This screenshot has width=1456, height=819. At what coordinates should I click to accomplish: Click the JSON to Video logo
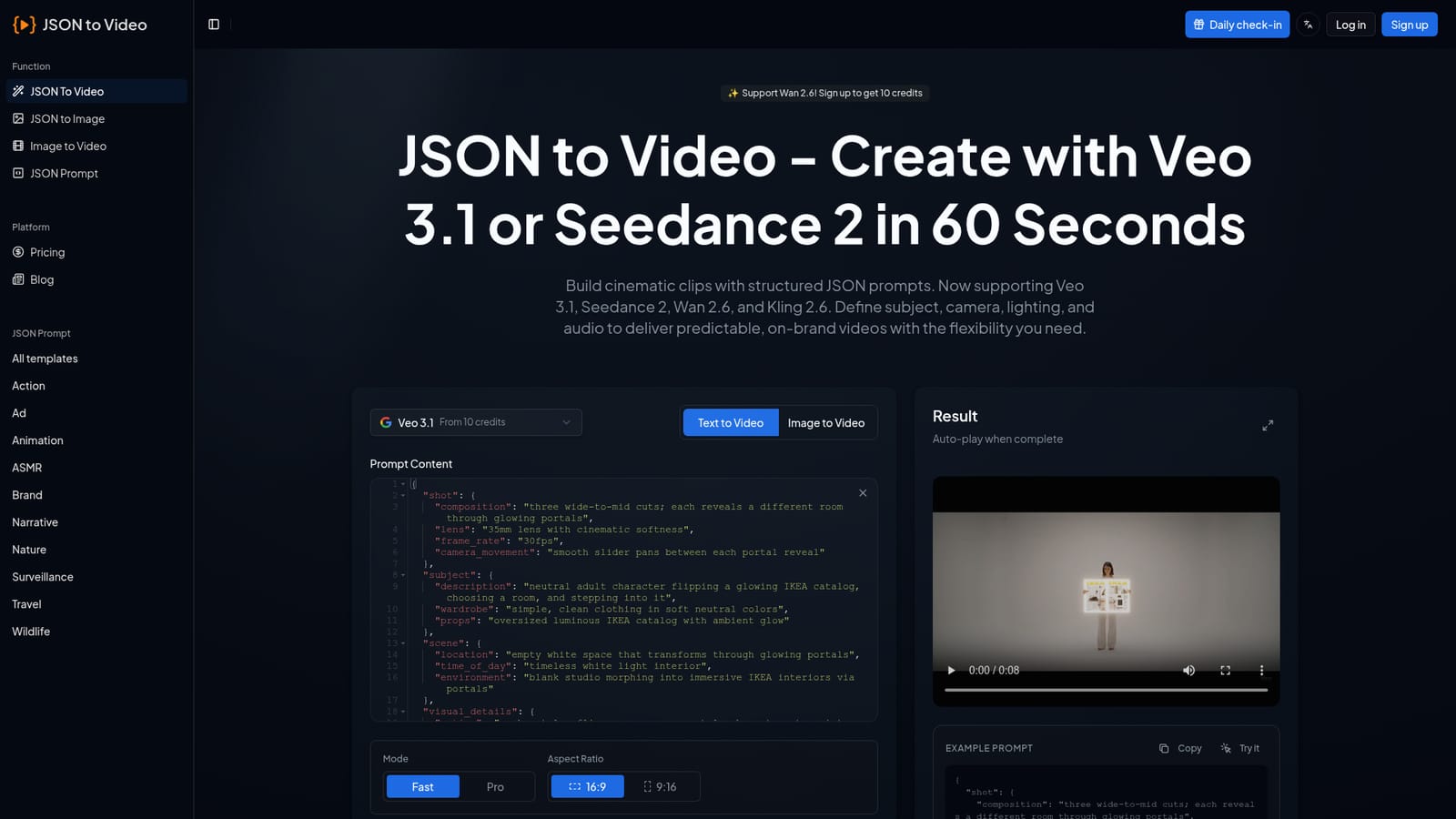tap(80, 25)
